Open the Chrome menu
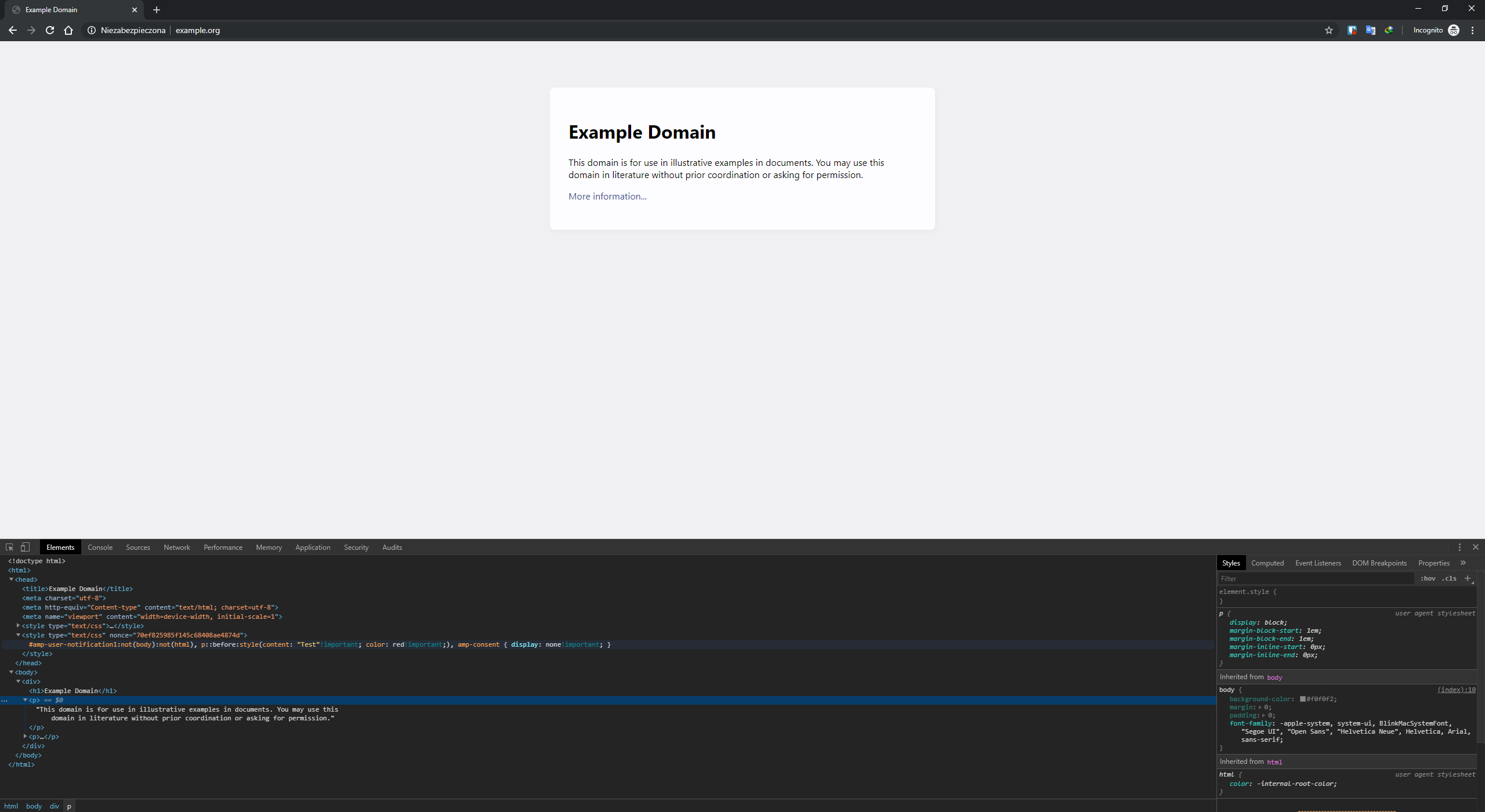The width and height of the screenshot is (1485, 812). point(1472,30)
